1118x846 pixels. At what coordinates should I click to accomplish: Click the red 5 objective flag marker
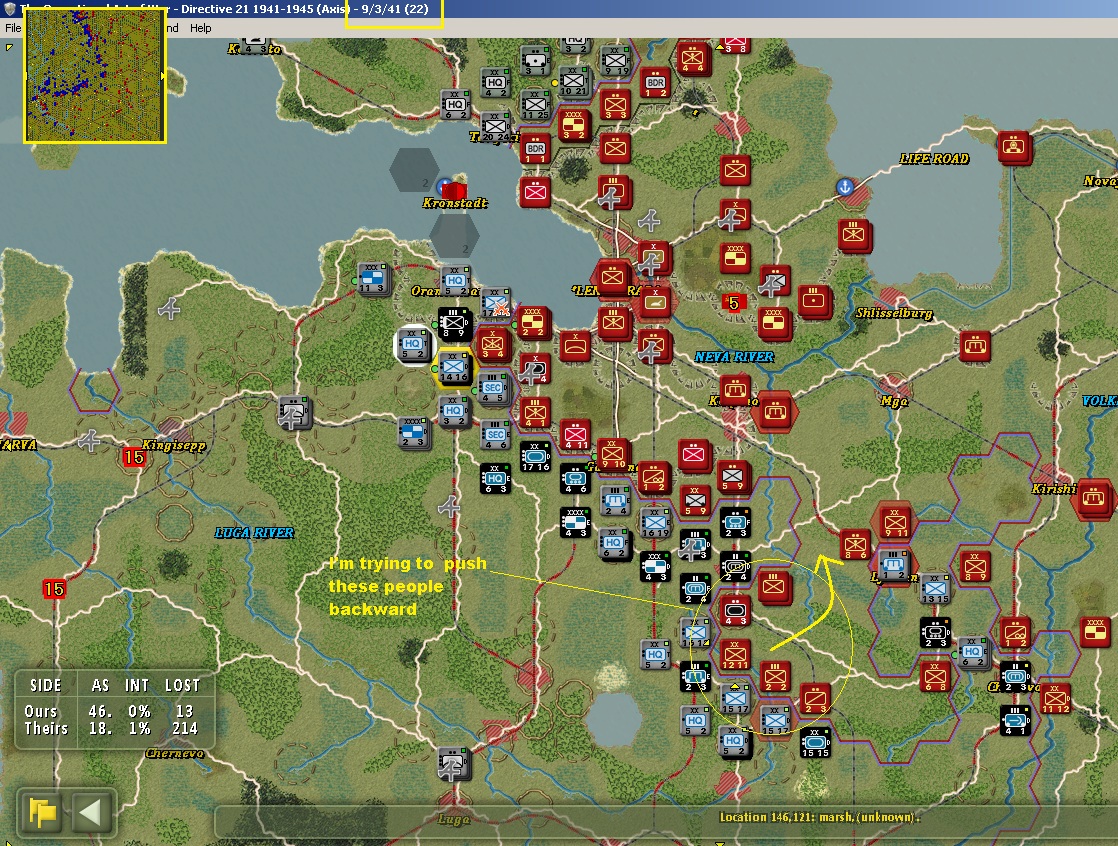[x=735, y=303]
